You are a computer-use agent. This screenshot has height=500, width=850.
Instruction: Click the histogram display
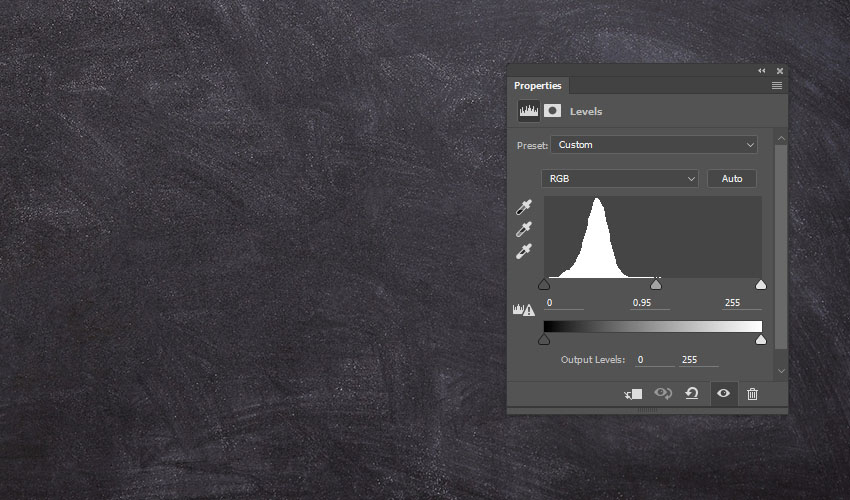pyautogui.click(x=653, y=237)
